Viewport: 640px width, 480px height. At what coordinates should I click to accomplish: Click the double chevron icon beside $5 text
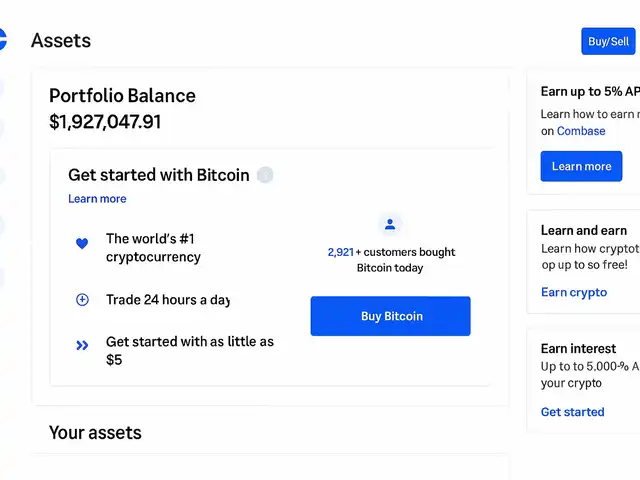[x=82, y=346]
